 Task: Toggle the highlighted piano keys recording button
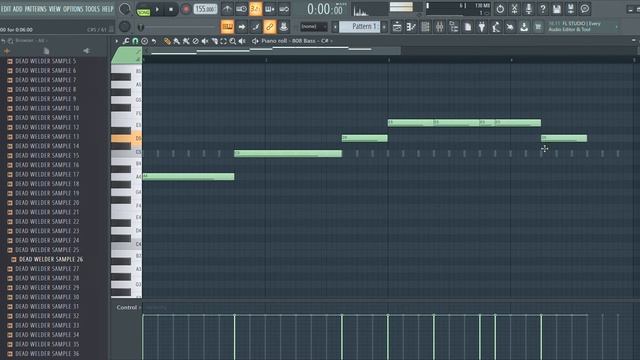(x=227, y=27)
